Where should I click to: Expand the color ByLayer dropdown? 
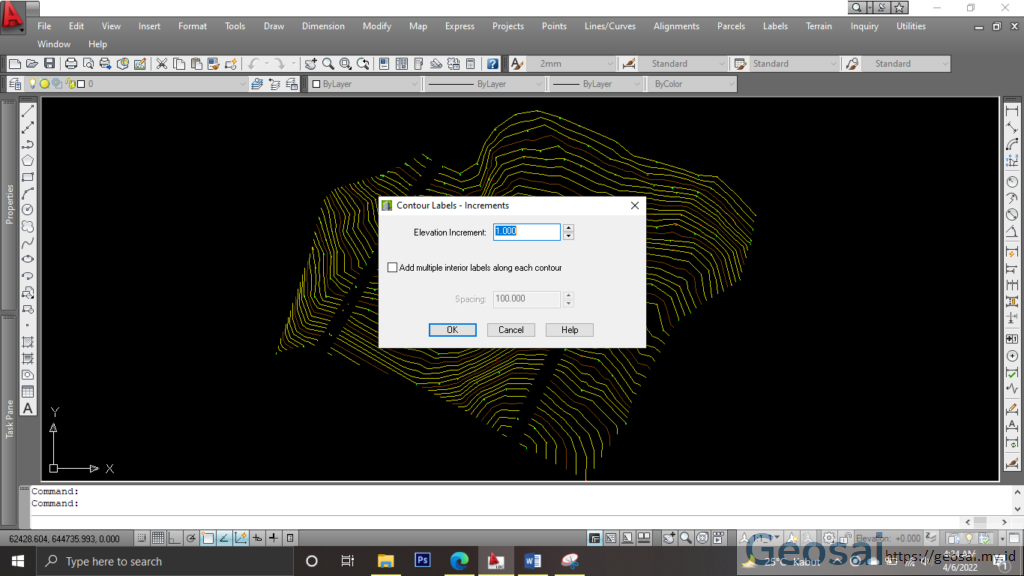pyautogui.click(x=415, y=84)
